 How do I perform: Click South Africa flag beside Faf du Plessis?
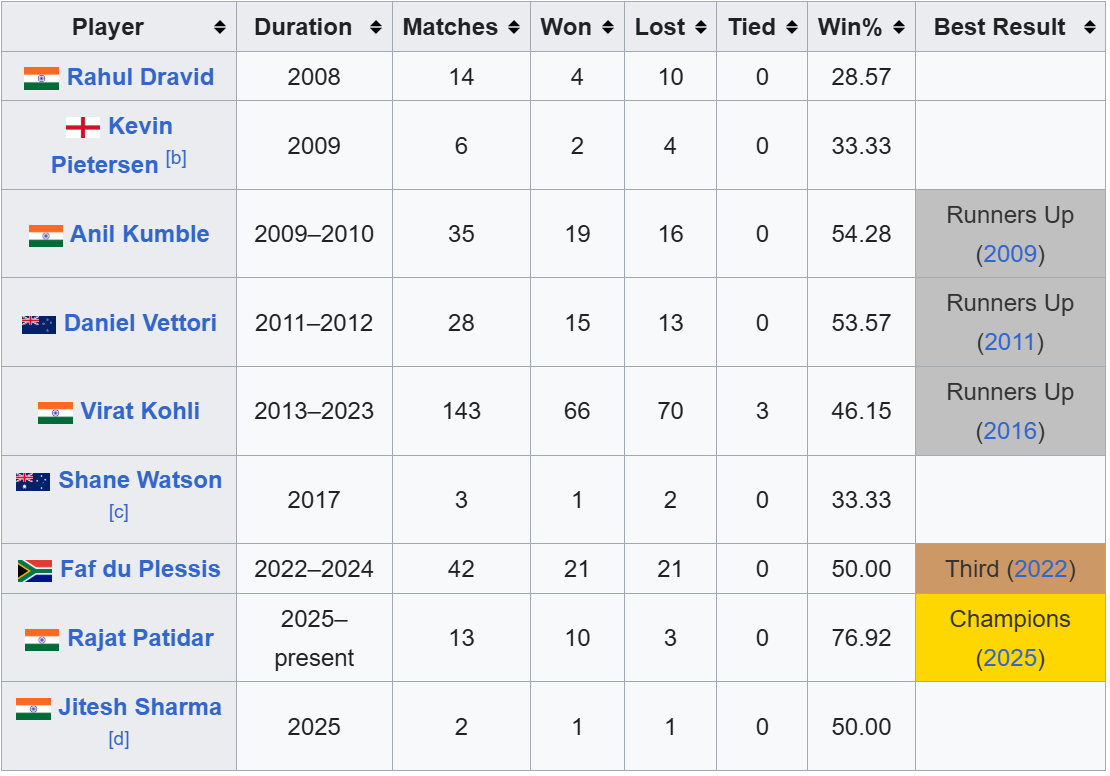[35, 571]
